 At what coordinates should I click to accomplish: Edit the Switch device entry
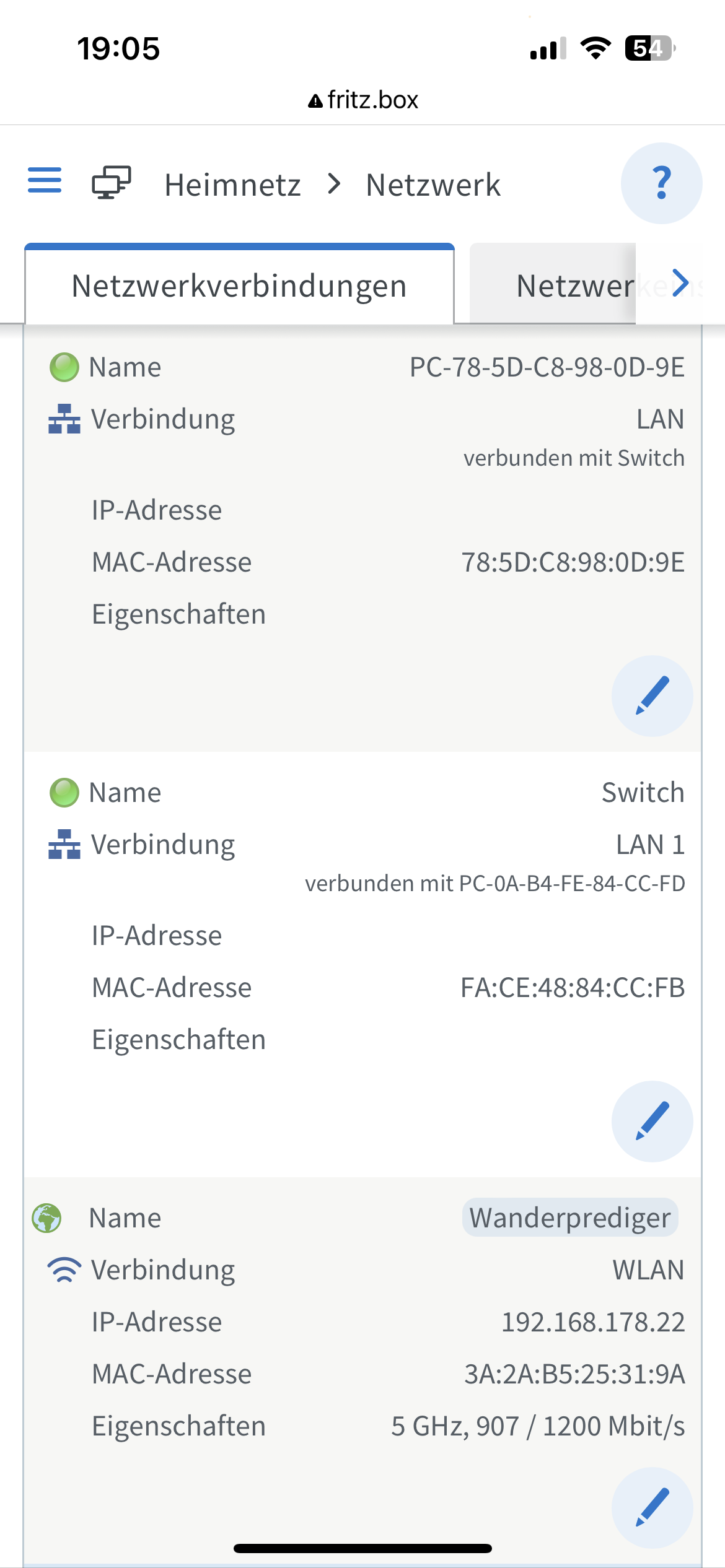(x=652, y=1121)
